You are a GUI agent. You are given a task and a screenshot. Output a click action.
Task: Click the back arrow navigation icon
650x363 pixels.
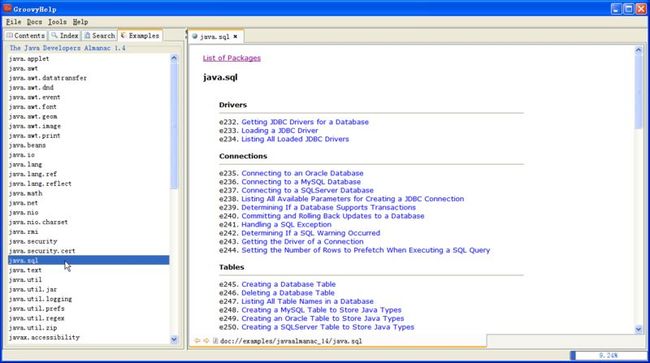coord(197,341)
